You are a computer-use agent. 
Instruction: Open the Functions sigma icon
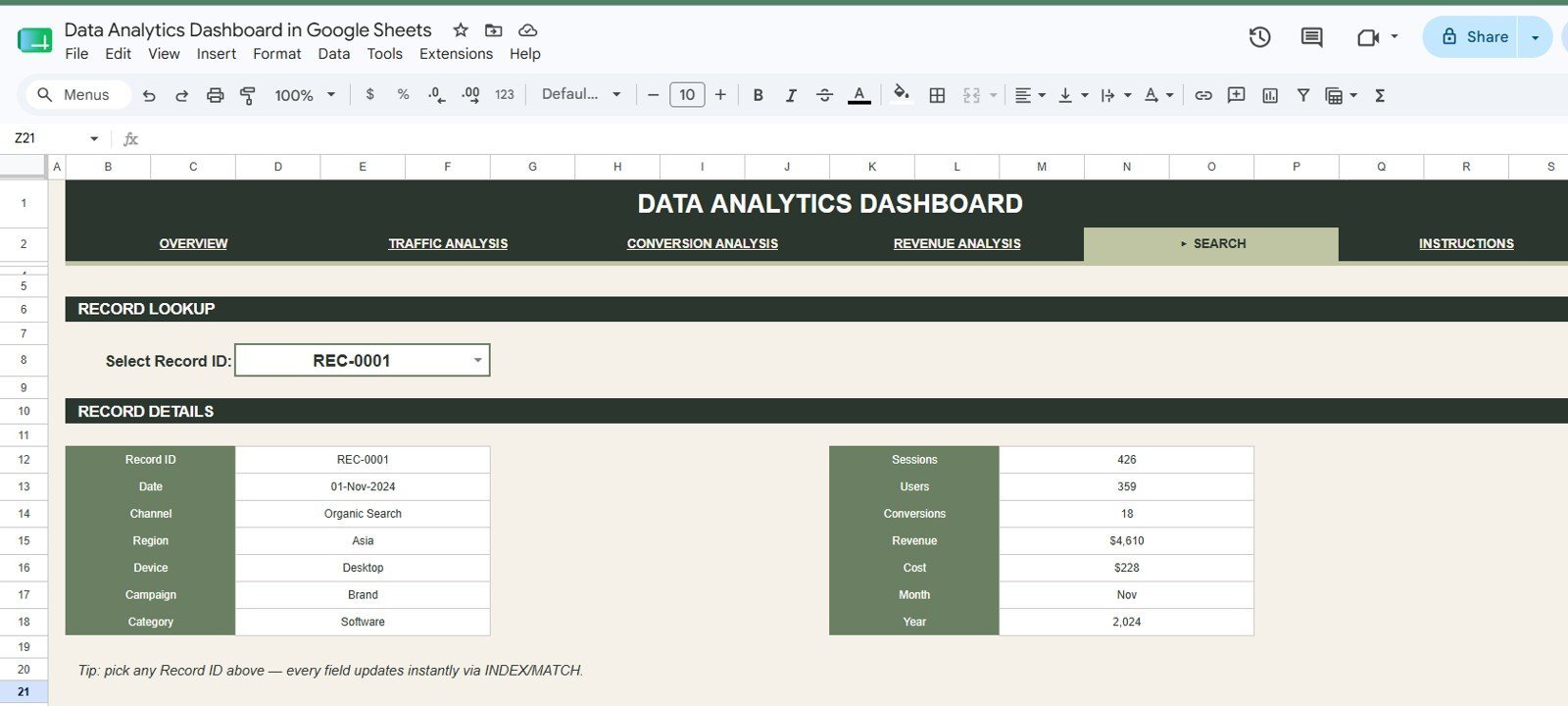click(x=1380, y=95)
